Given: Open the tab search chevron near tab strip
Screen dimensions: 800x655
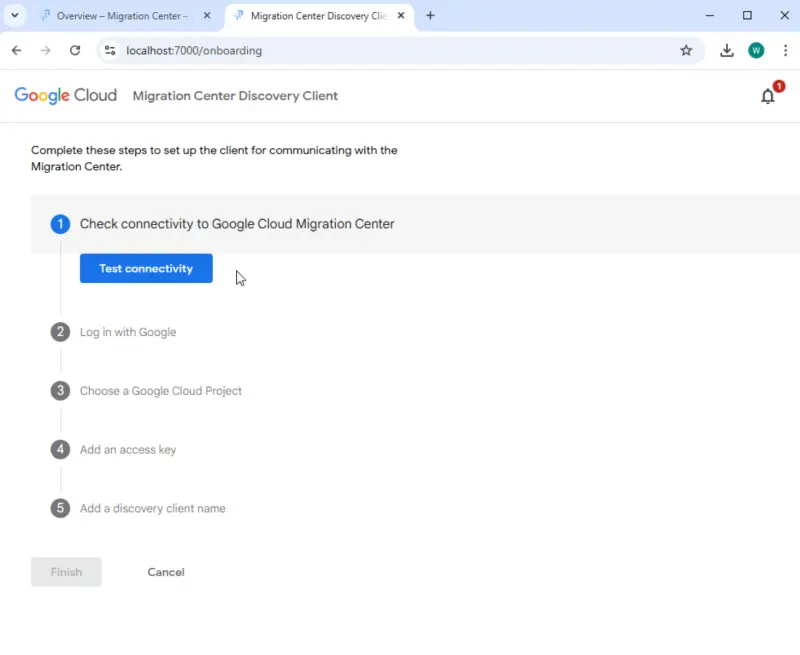Looking at the screenshot, I should [14, 16].
